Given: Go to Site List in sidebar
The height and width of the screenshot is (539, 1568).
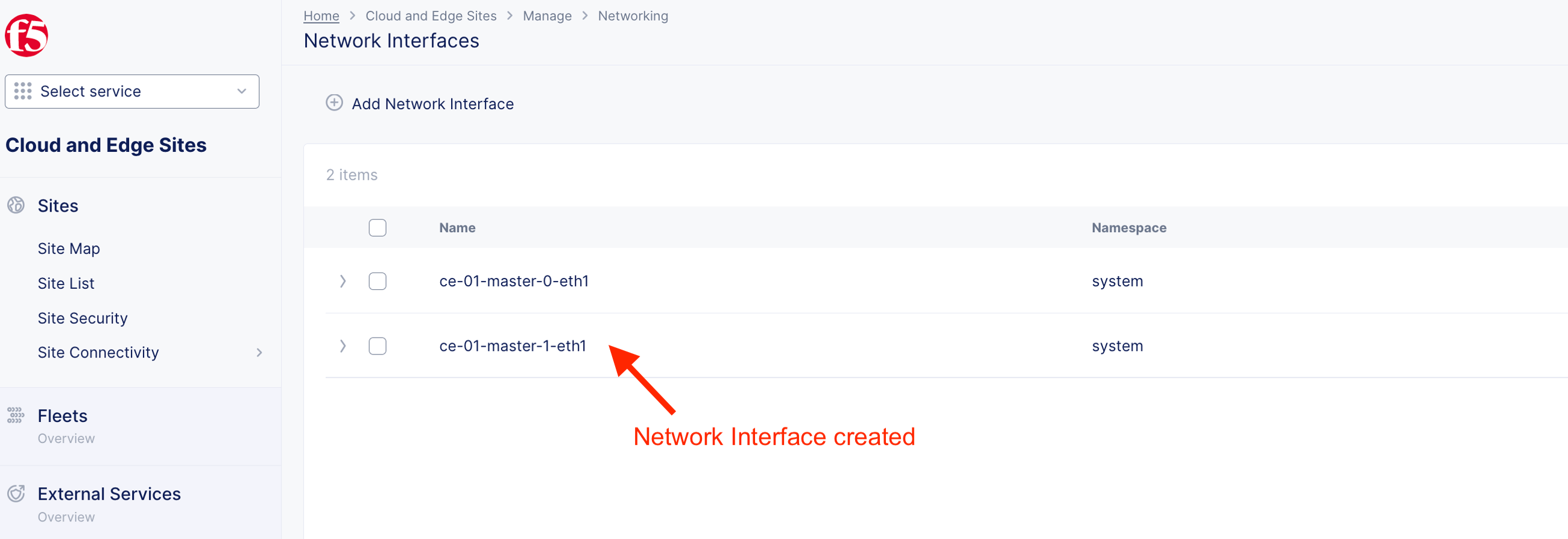Looking at the screenshot, I should (66, 283).
